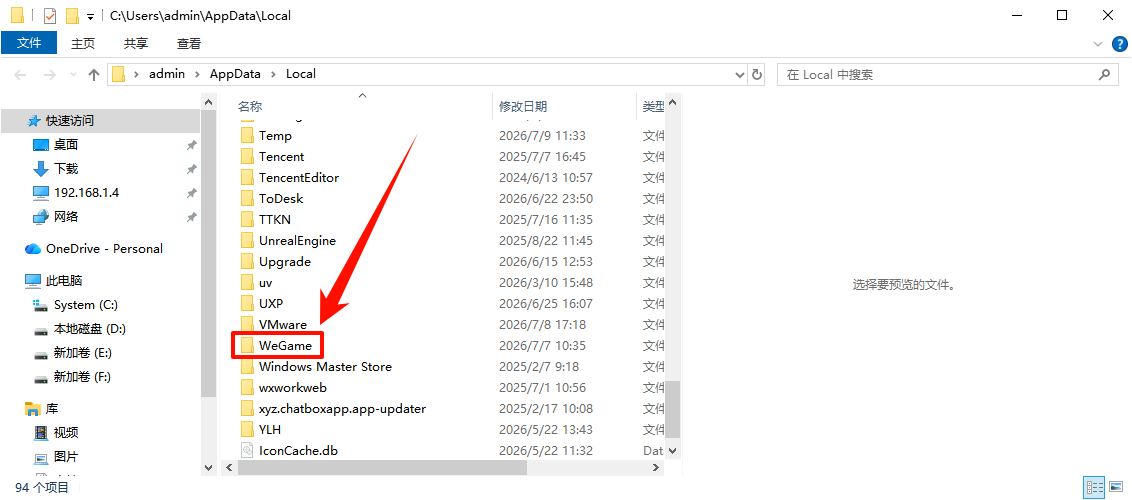Select the Upgrade folder icon
This screenshot has width=1132, height=500.
248,261
